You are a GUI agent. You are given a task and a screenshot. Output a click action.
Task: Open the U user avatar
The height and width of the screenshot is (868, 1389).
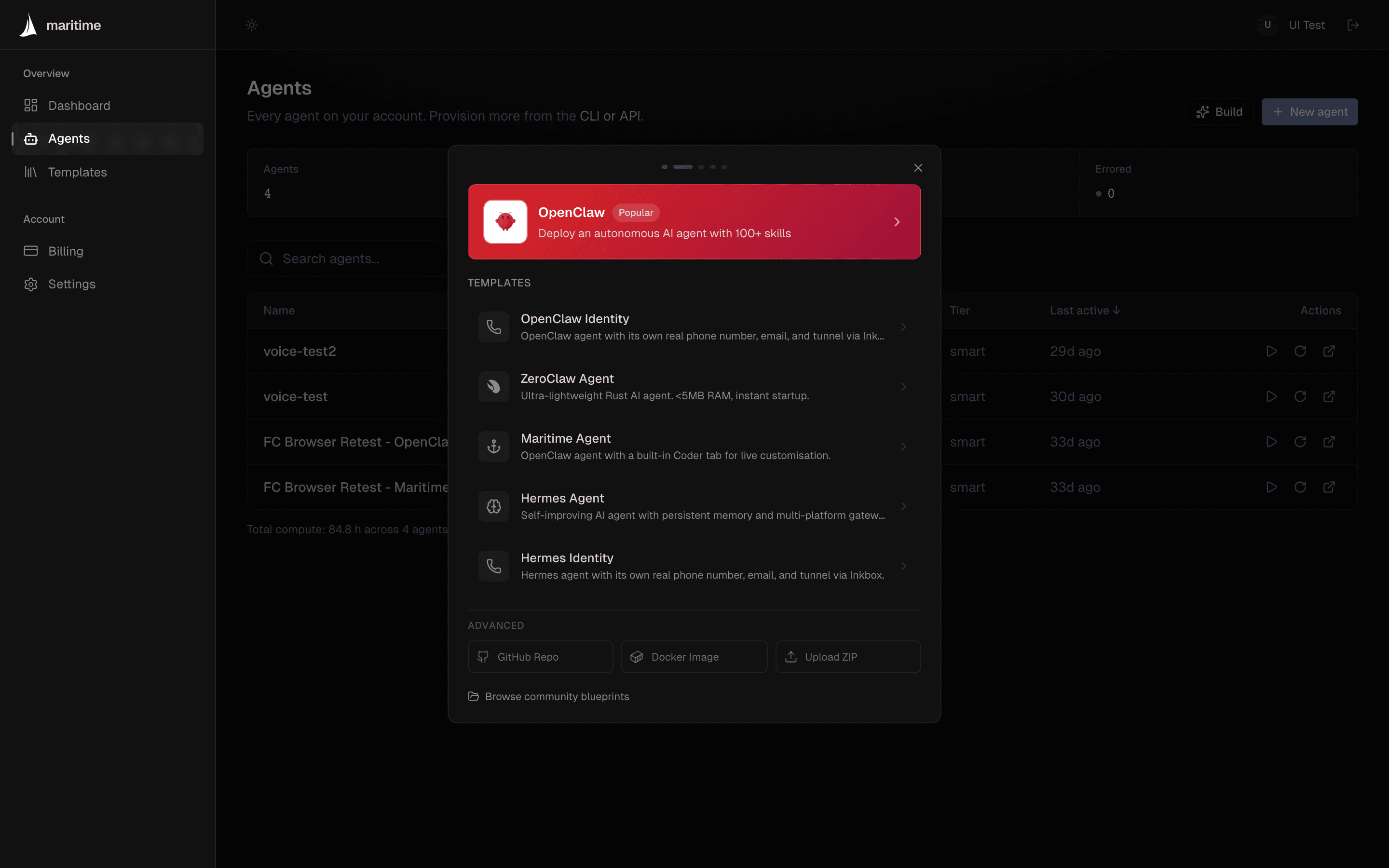point(1267,25)
